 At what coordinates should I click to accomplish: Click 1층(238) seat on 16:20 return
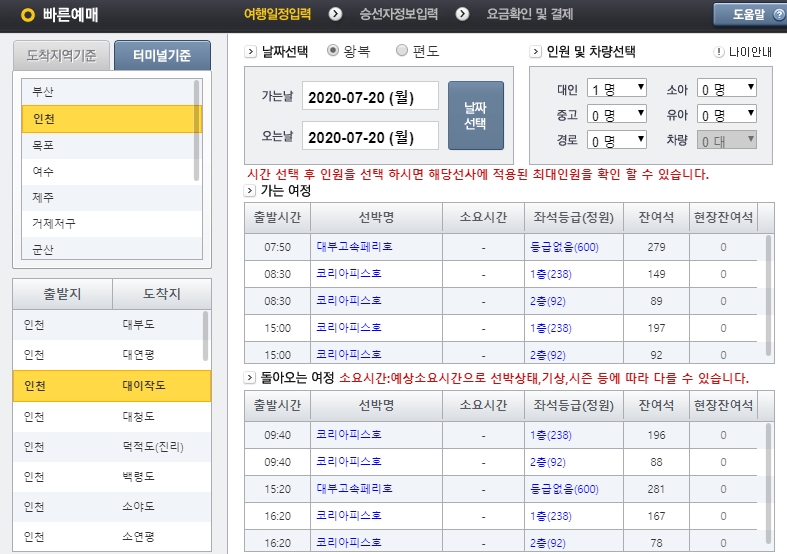551,516
